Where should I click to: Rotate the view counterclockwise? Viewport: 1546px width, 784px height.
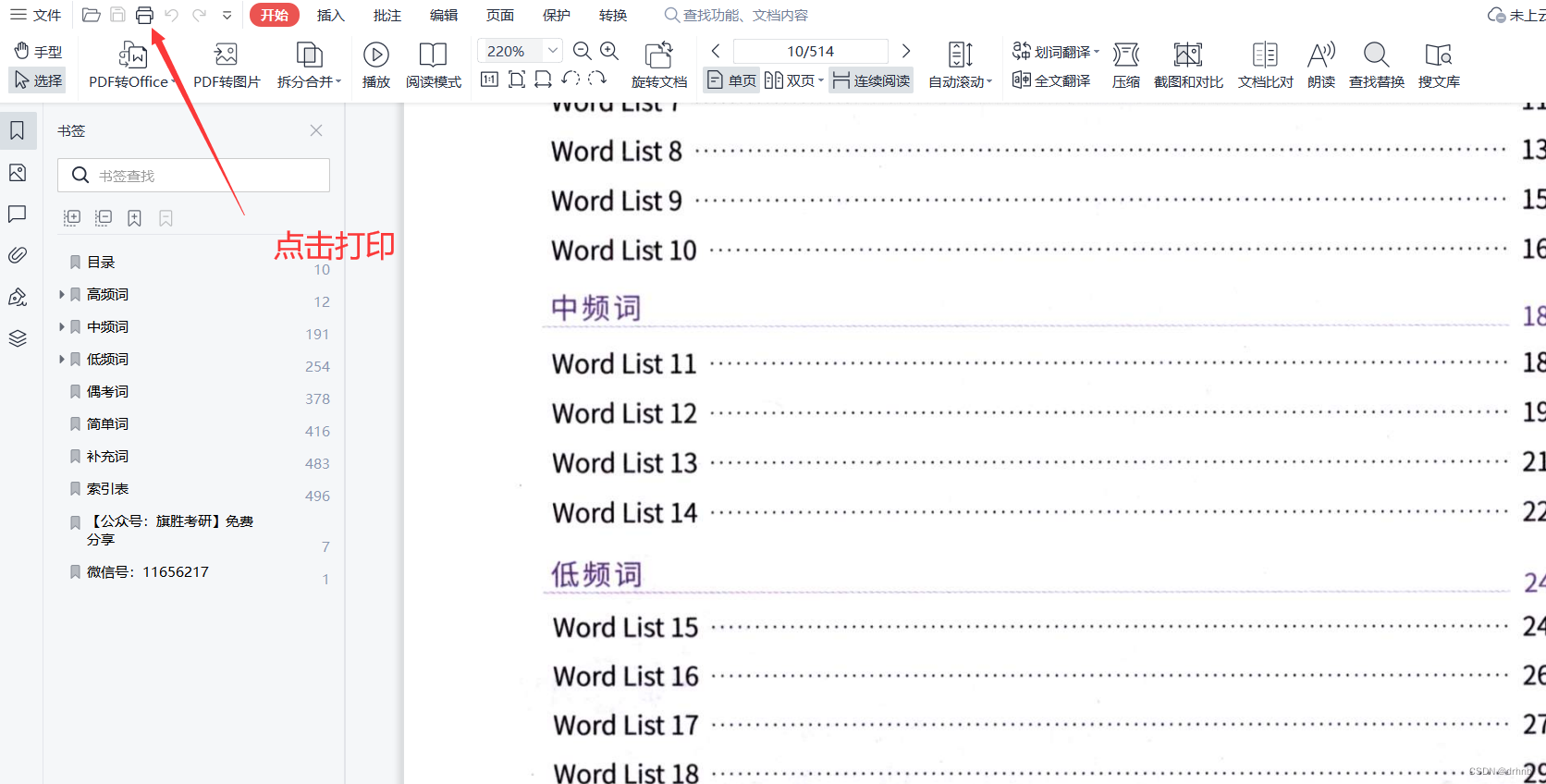571,80
